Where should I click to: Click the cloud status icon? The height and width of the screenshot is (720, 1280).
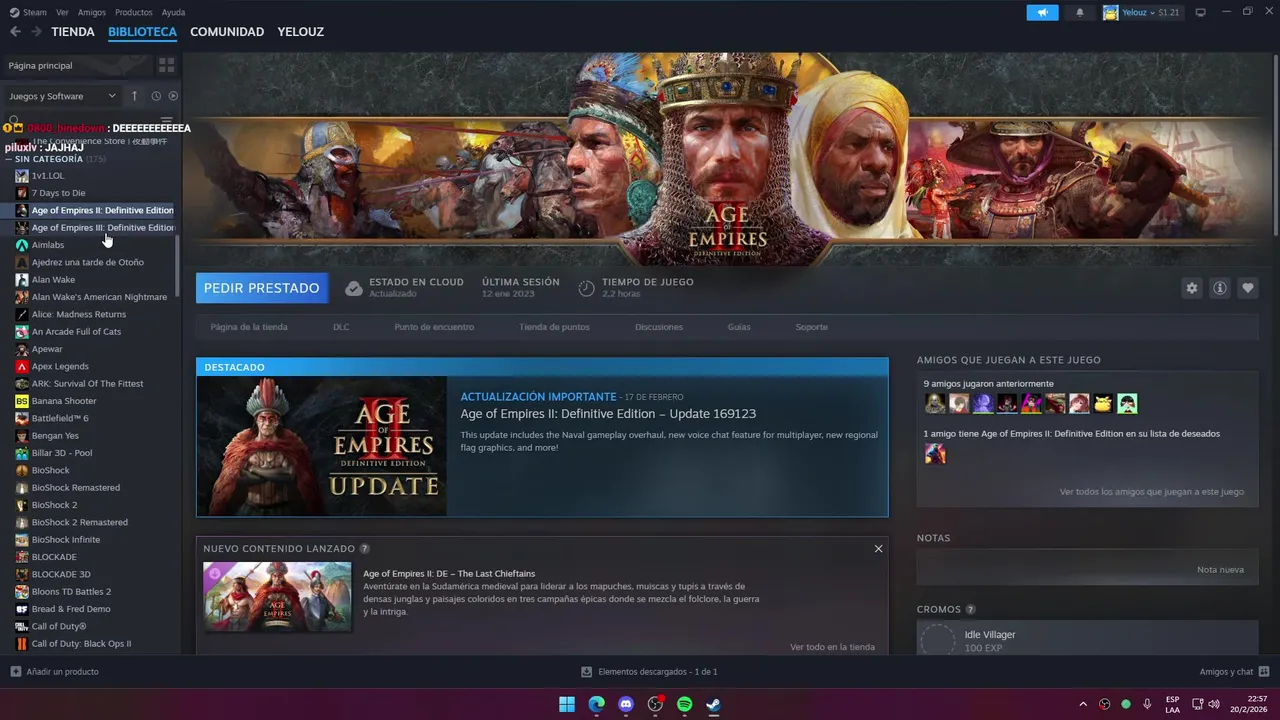point(353,288)
